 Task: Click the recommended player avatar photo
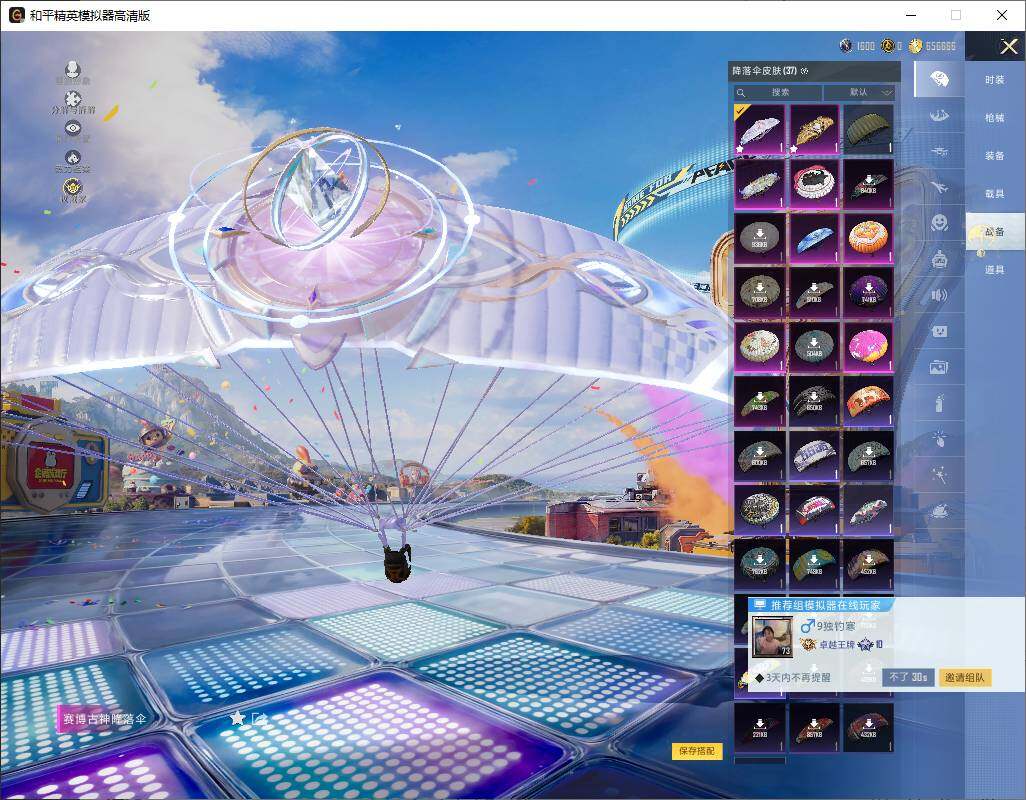[x=772, y=636]
